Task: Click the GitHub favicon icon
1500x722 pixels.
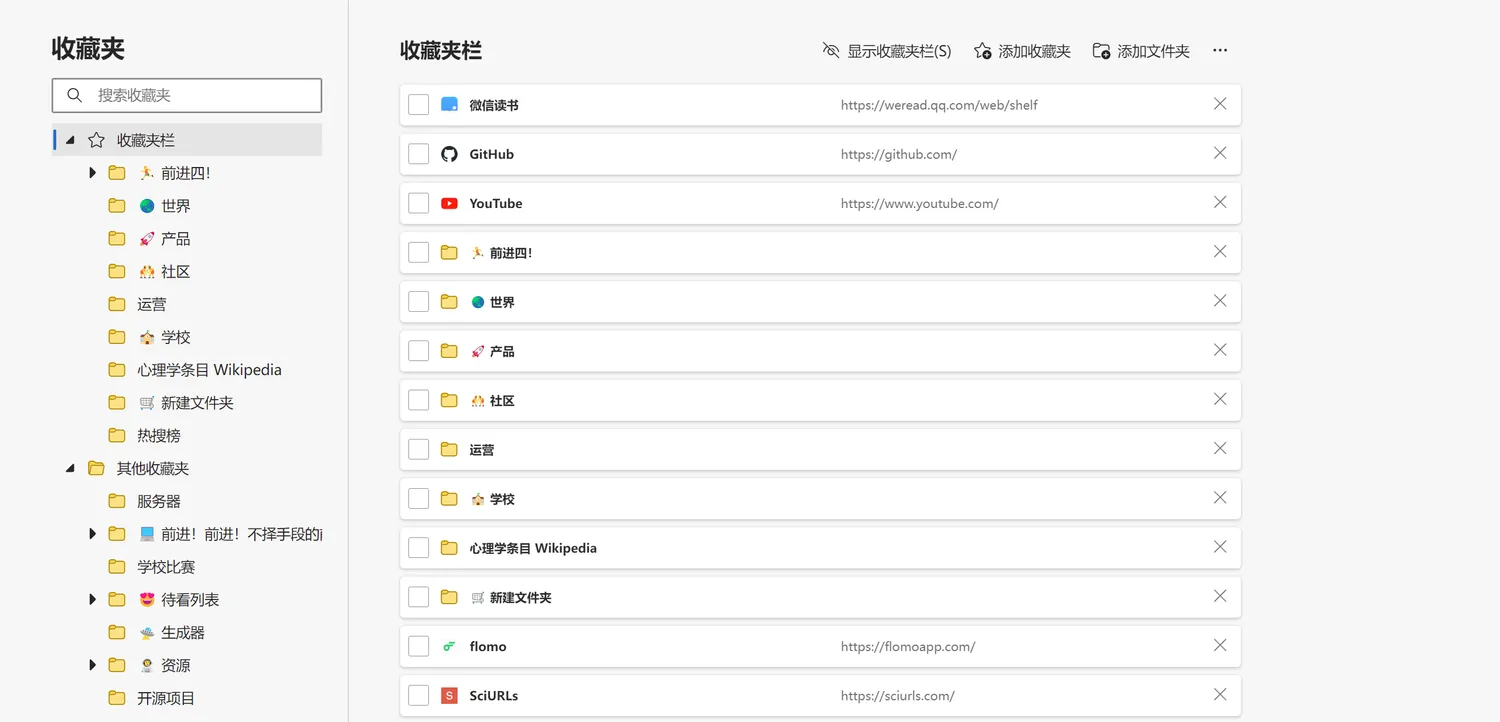Action: click(x=449, y=154)
